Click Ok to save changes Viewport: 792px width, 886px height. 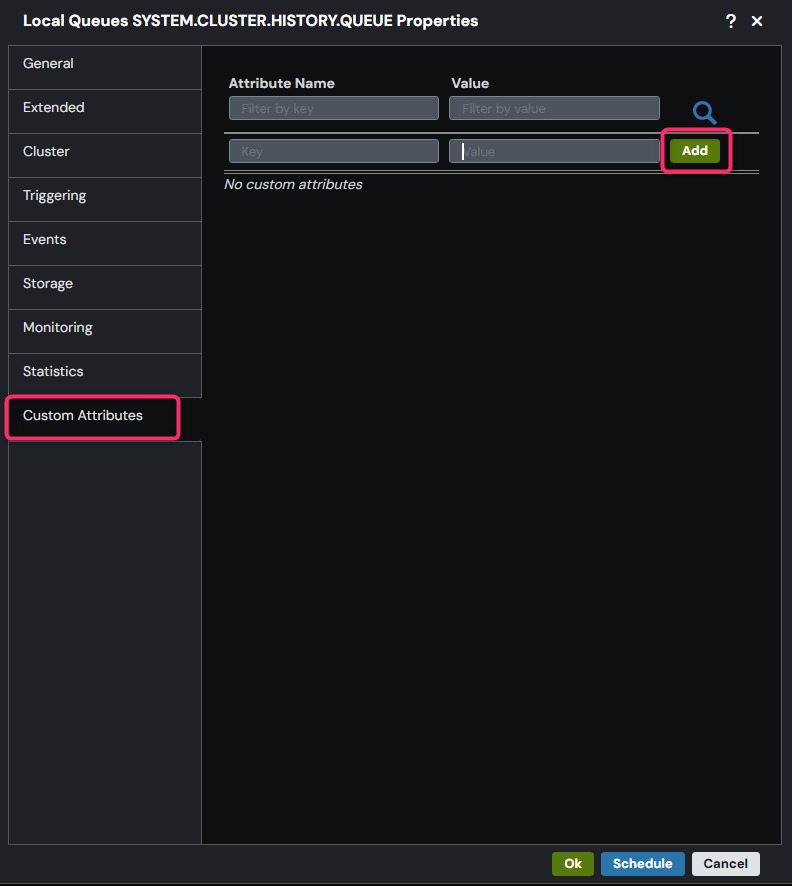pyautogui.click(x=572, y=863)
